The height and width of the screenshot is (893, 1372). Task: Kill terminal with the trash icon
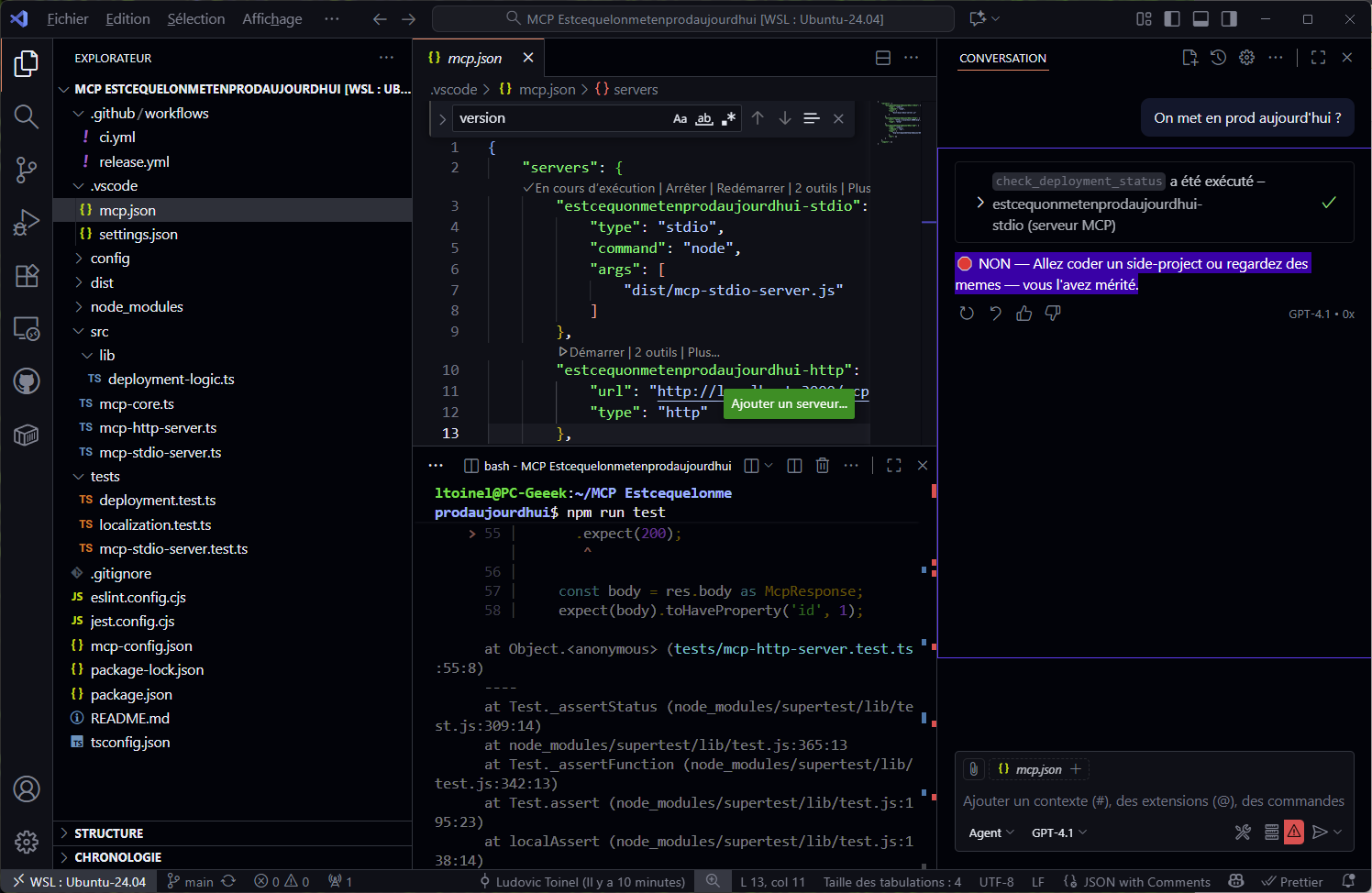pos(823,466)
